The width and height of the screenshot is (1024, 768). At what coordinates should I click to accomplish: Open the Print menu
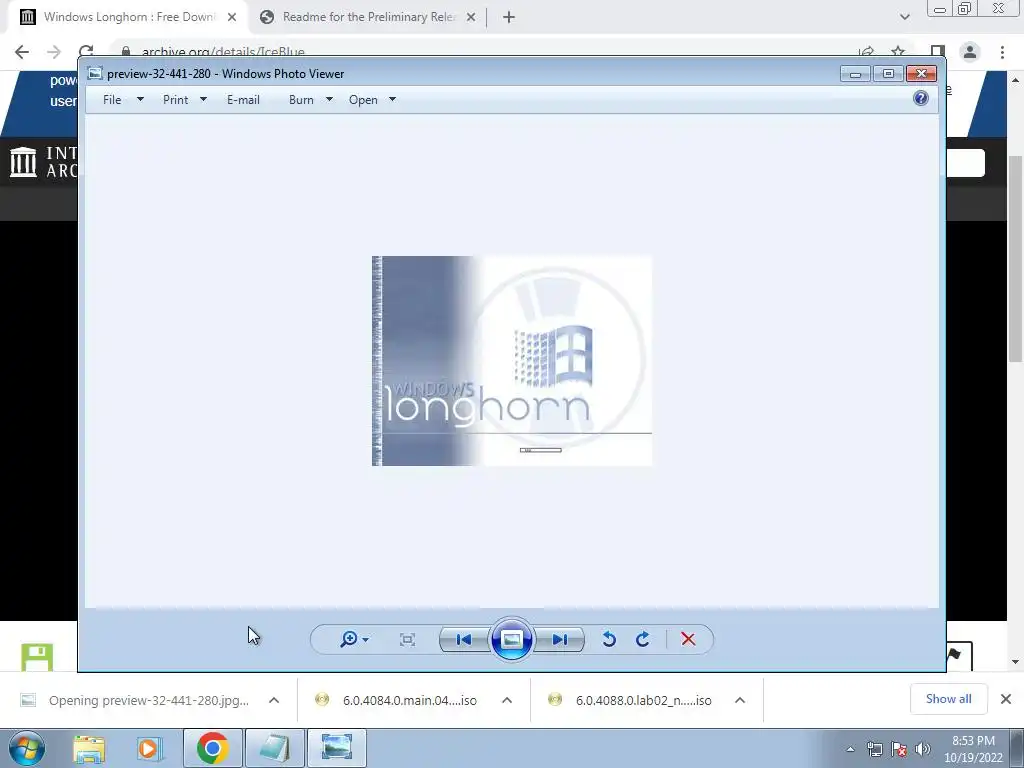[185, 100]
